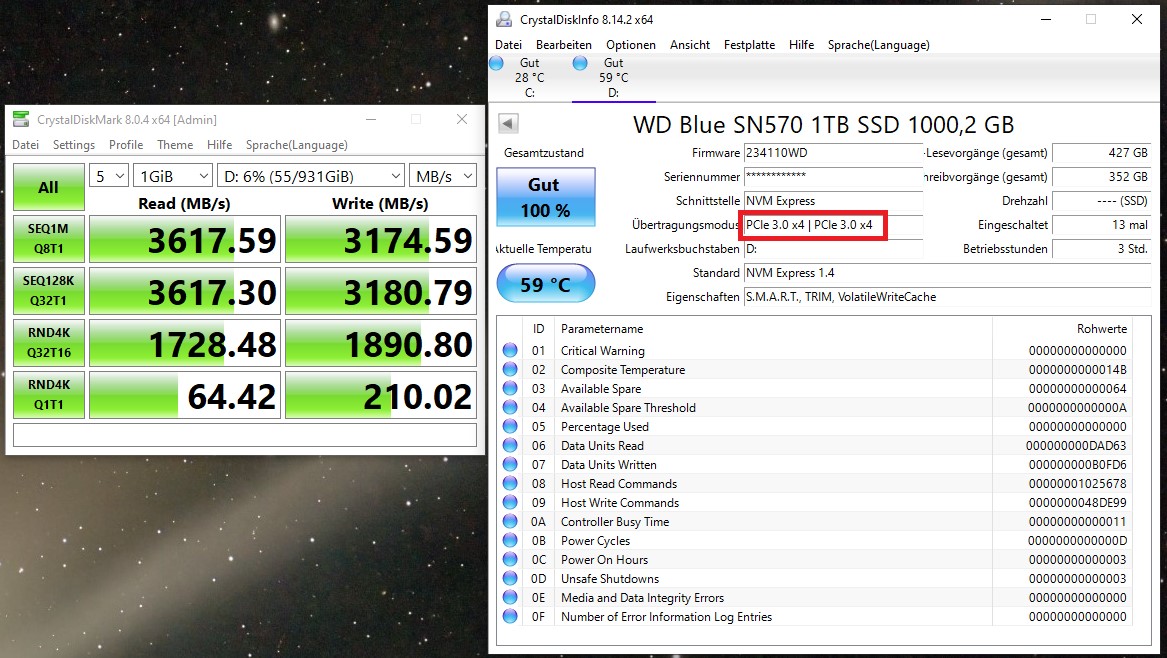The image size is (1167, 658).
Task: Click the status orb for Error Information Log Entries
Action: [x=510, y=616]
